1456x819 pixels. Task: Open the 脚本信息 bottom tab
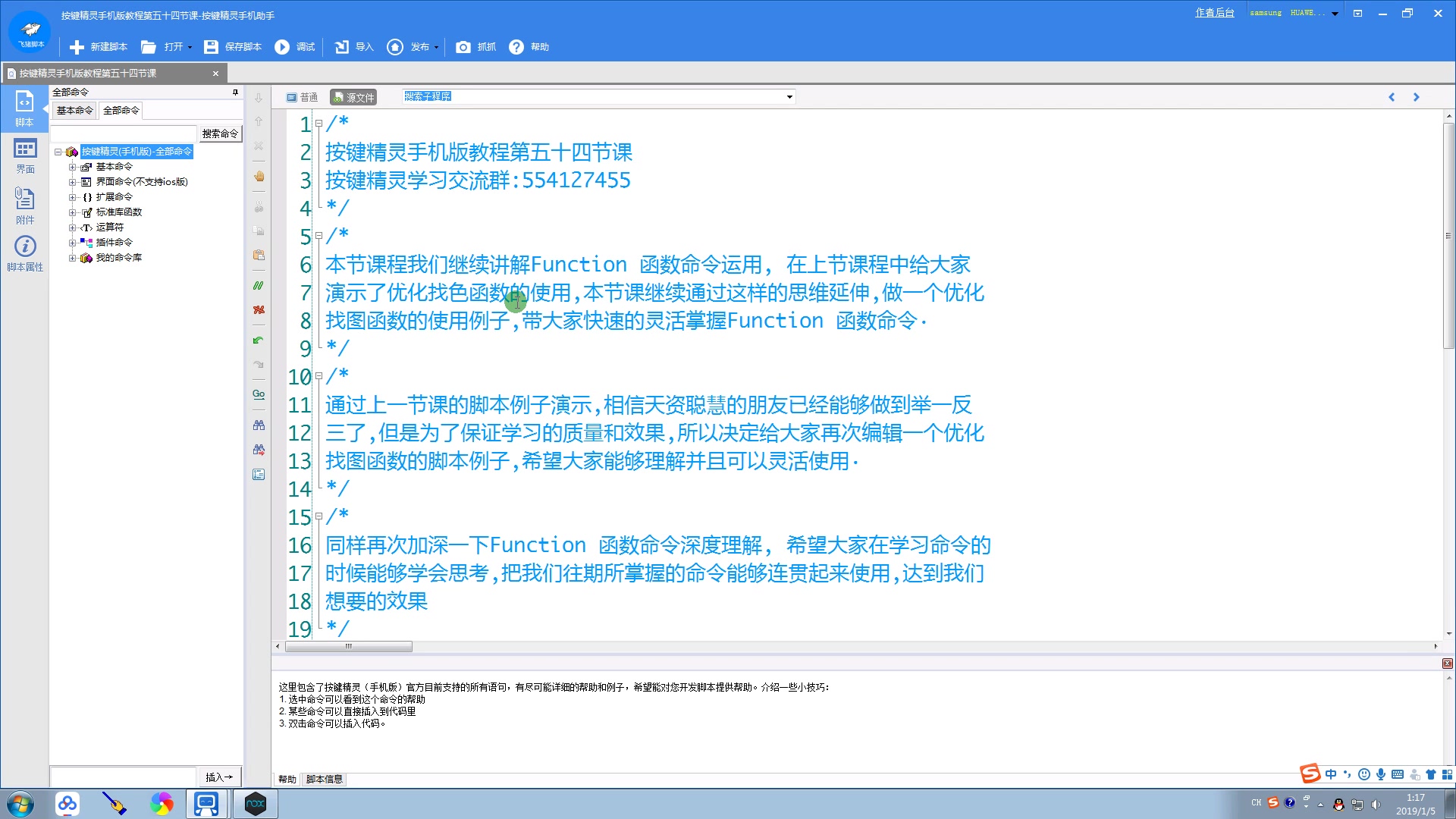[324, 779]
